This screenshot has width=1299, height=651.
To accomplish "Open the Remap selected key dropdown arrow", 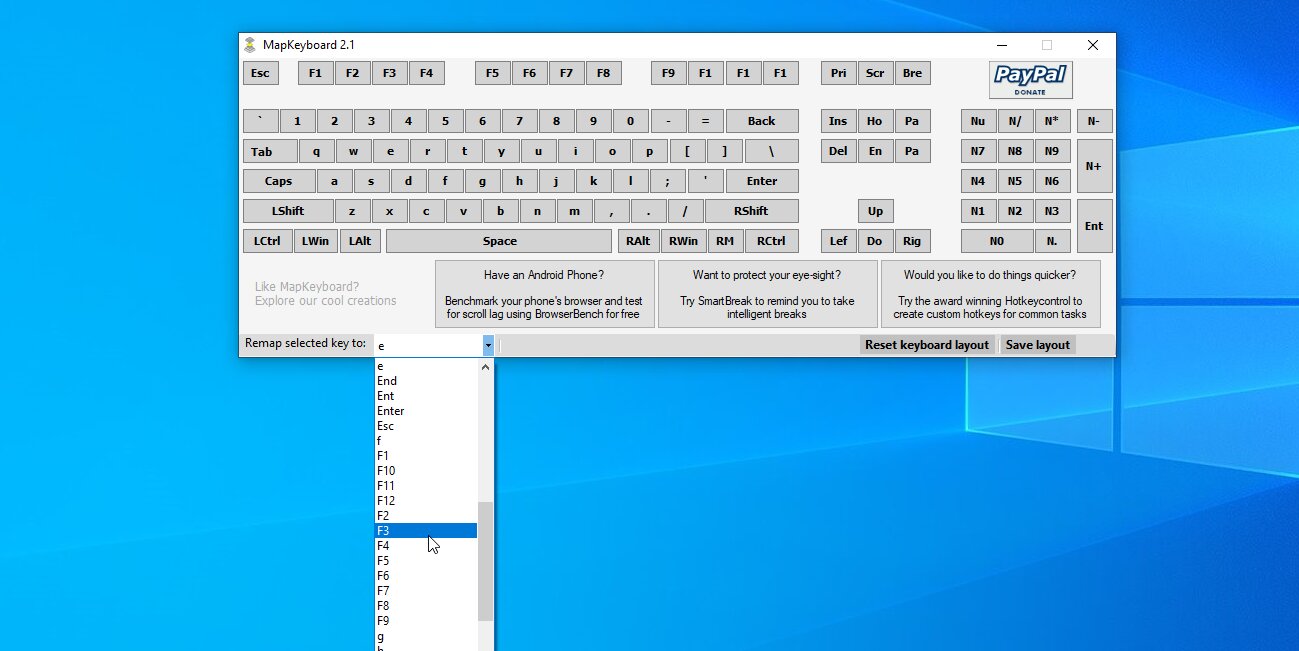I will pos(488,345).
